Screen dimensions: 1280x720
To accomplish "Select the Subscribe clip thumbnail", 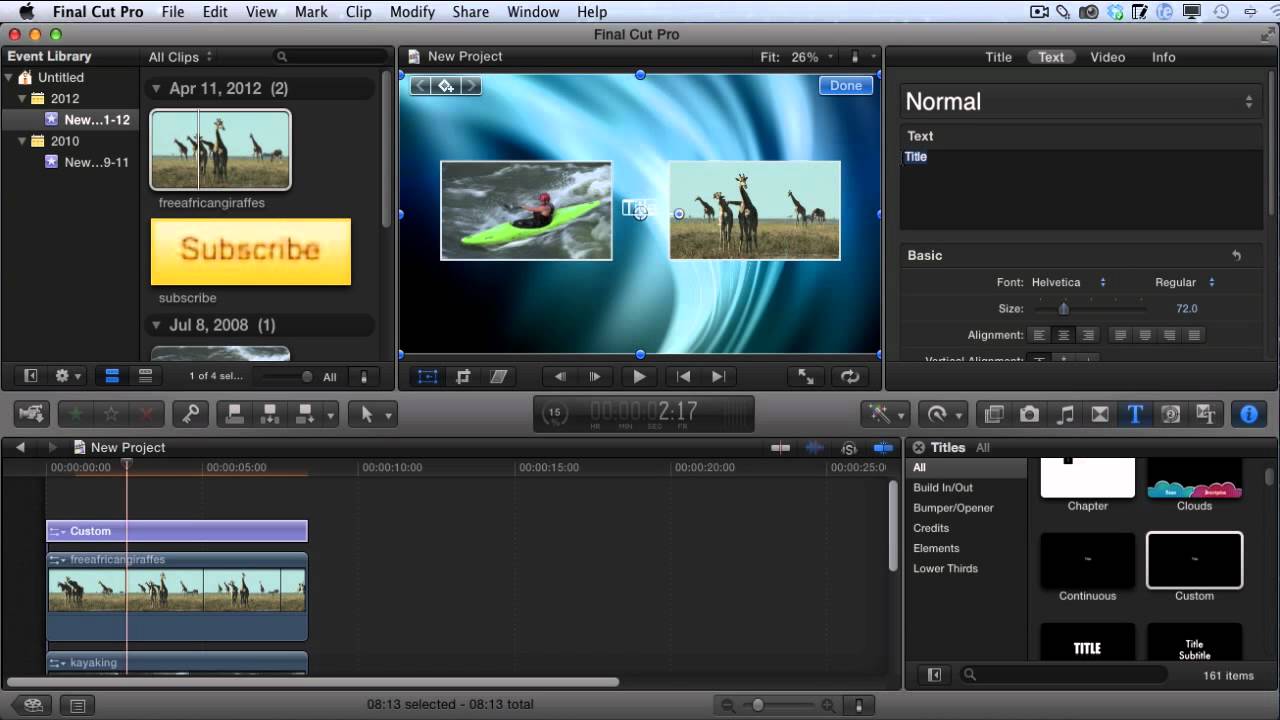I will pos(251,252).
